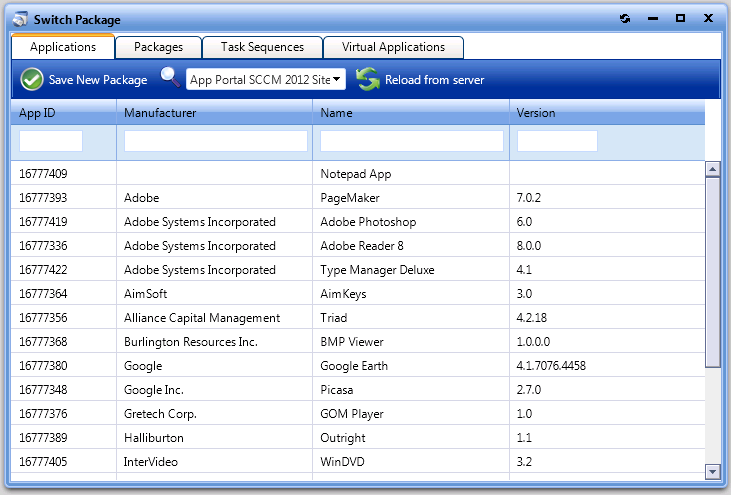Select the GOM Player row
The image size is (731, 495).
coord(358,413)
